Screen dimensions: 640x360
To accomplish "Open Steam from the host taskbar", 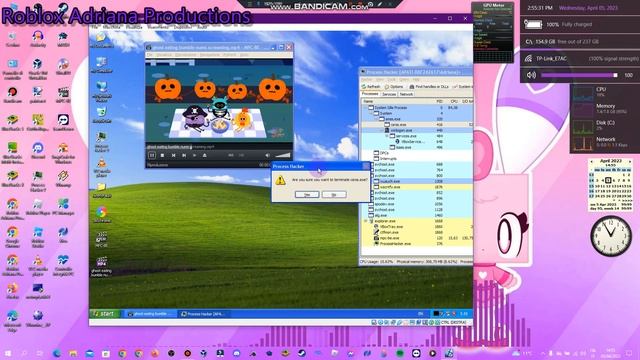I will [302, 353].
